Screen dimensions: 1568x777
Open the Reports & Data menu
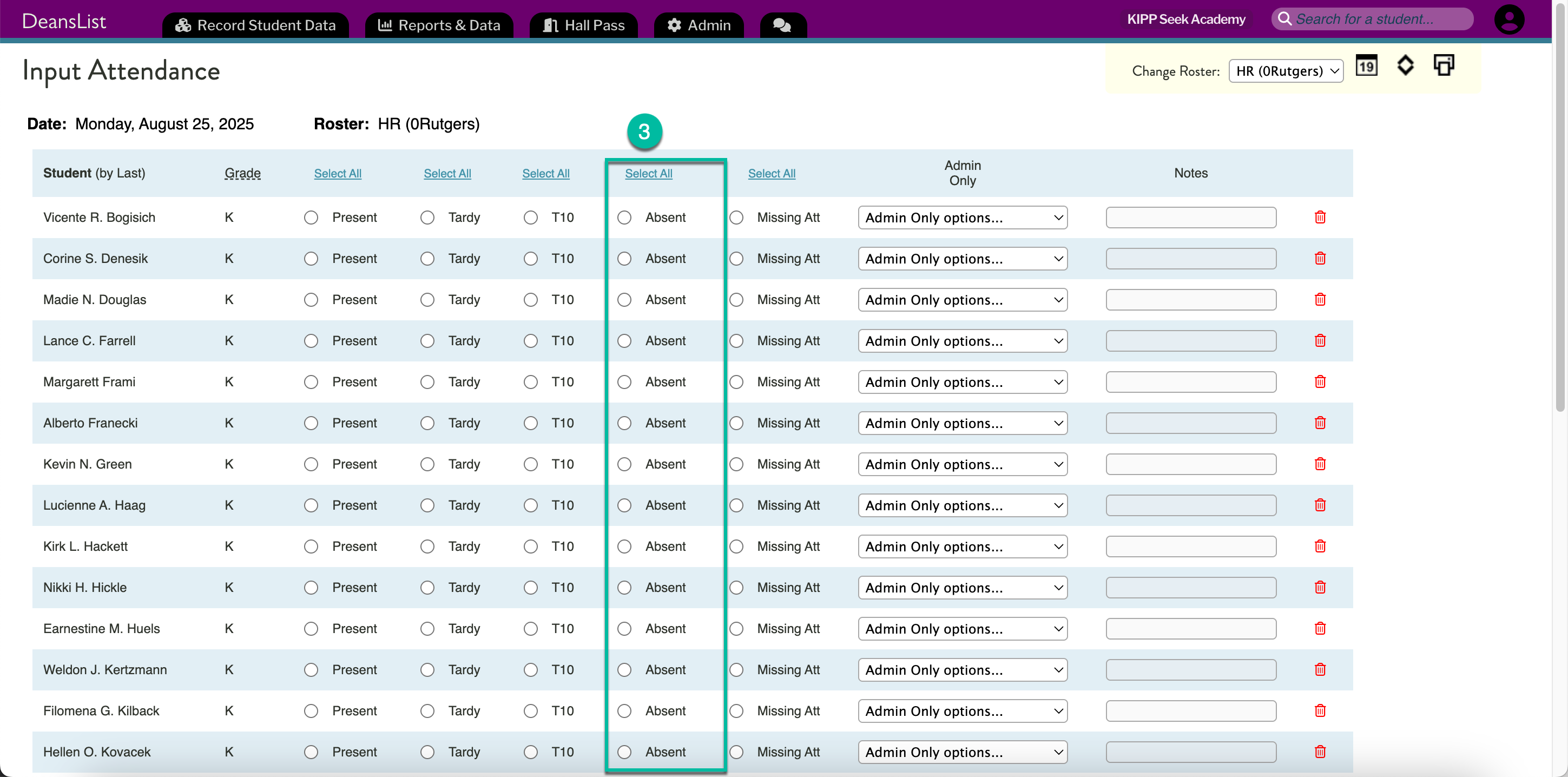click(x=439, y=25)
